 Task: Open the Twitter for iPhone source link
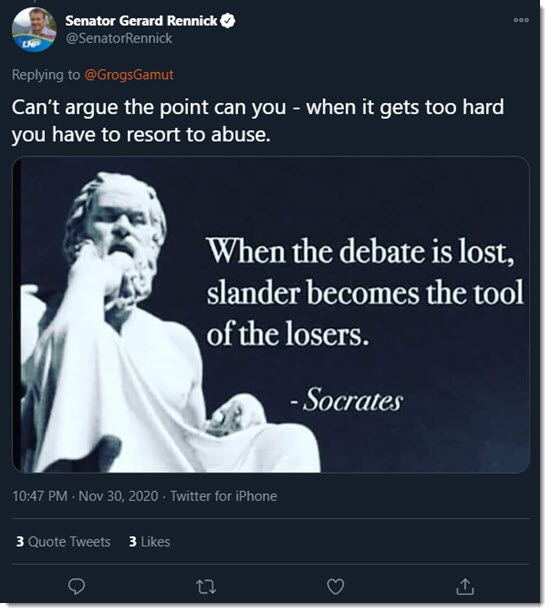(x=224, y=496)
